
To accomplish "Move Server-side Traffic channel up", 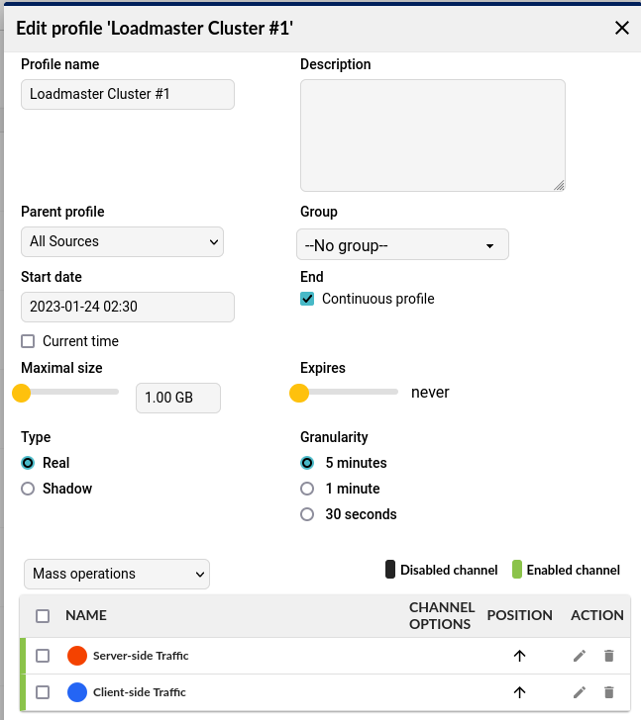I will point(519,656).
